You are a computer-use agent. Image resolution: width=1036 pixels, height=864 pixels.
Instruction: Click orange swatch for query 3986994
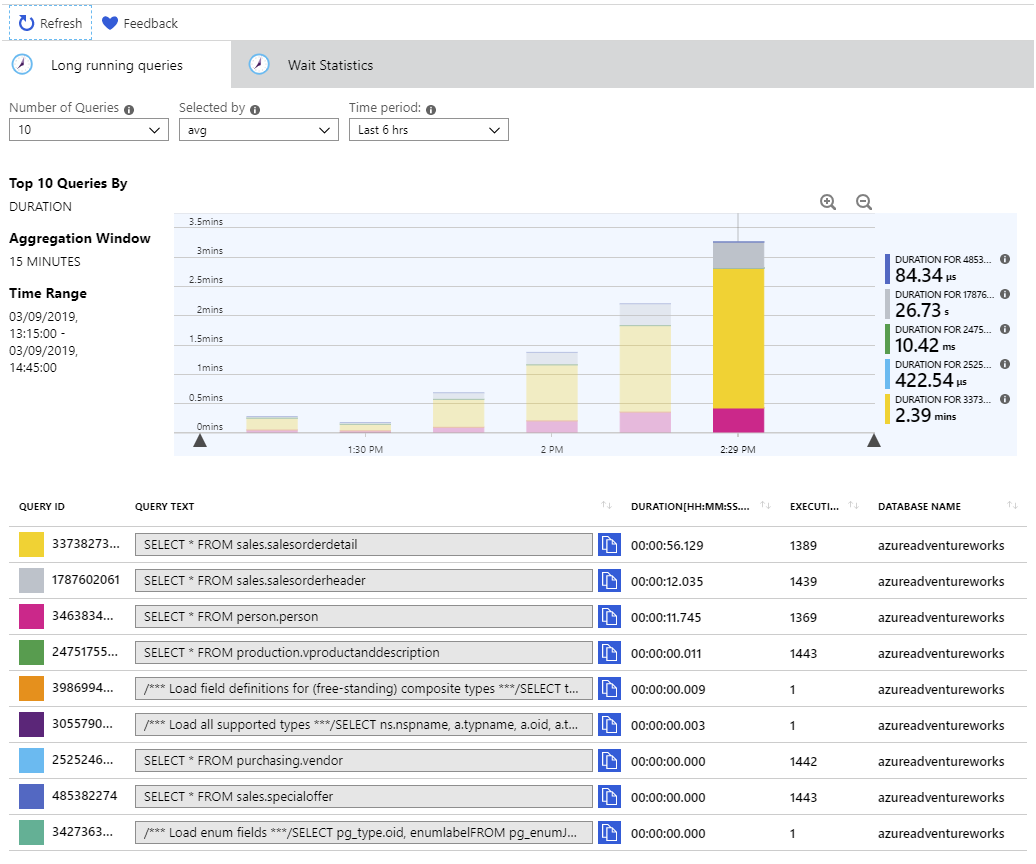31,688
